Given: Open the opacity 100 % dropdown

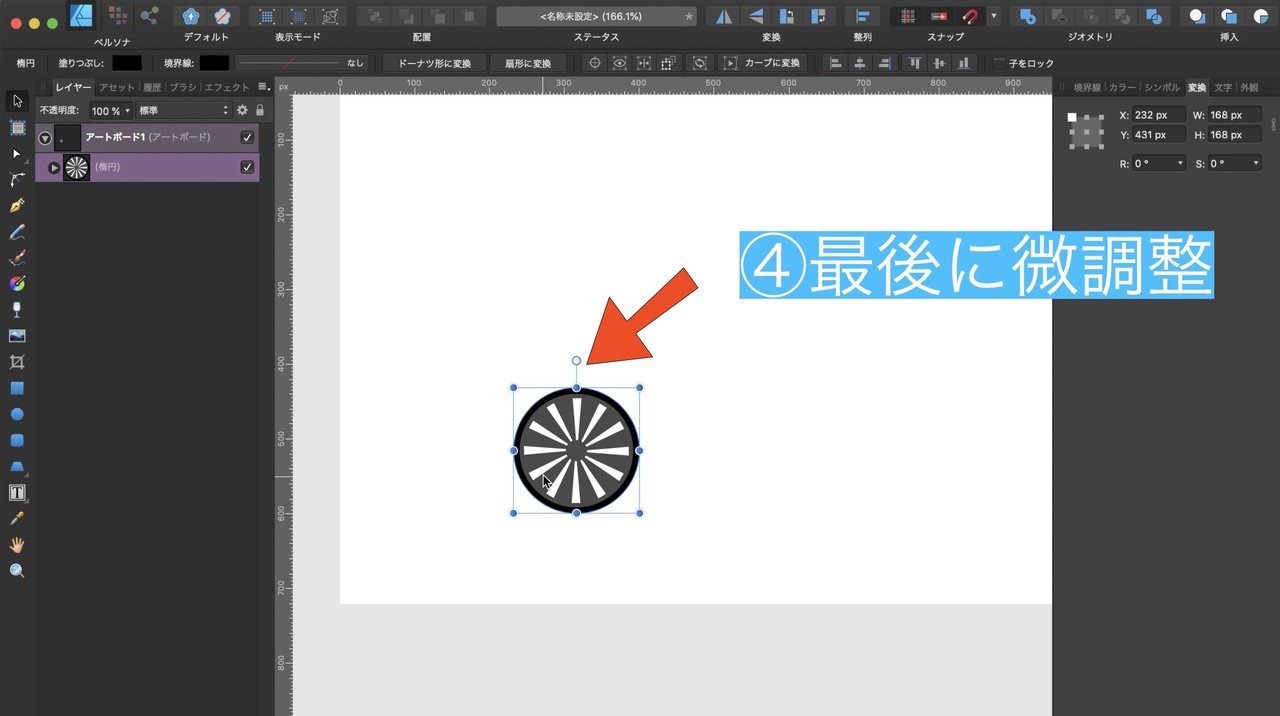Looking at the screenshot, I should pyautogui.click(x=111, y=110).
